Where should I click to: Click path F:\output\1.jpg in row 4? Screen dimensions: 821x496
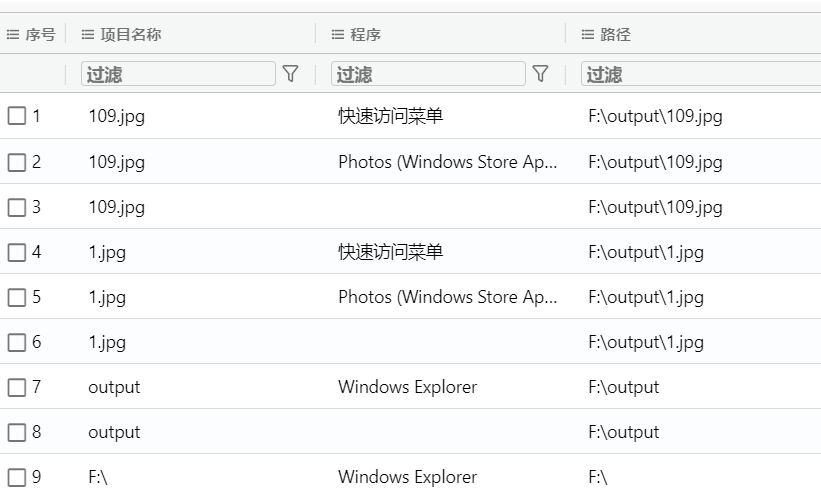(646, 252)
